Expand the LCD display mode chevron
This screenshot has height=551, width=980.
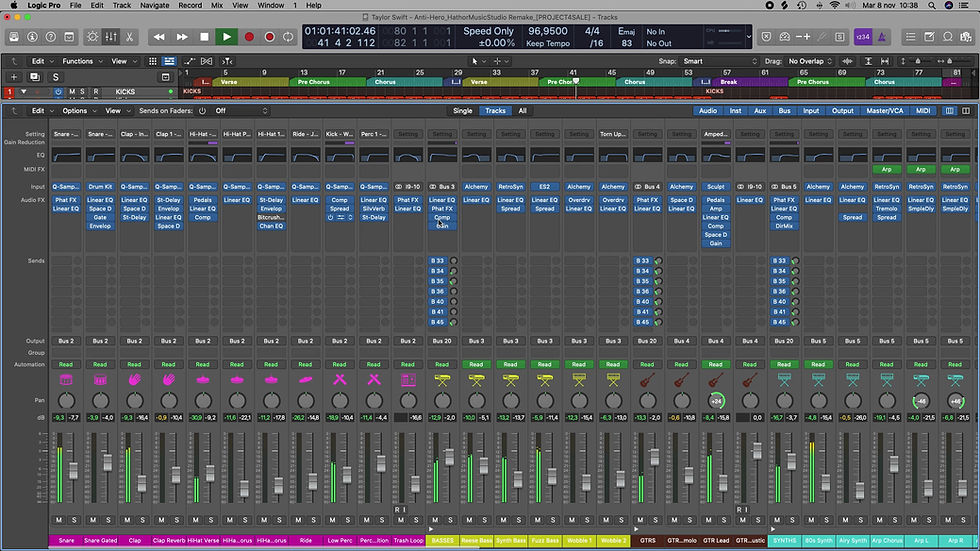pyautogui.click(x=749, y=37)
